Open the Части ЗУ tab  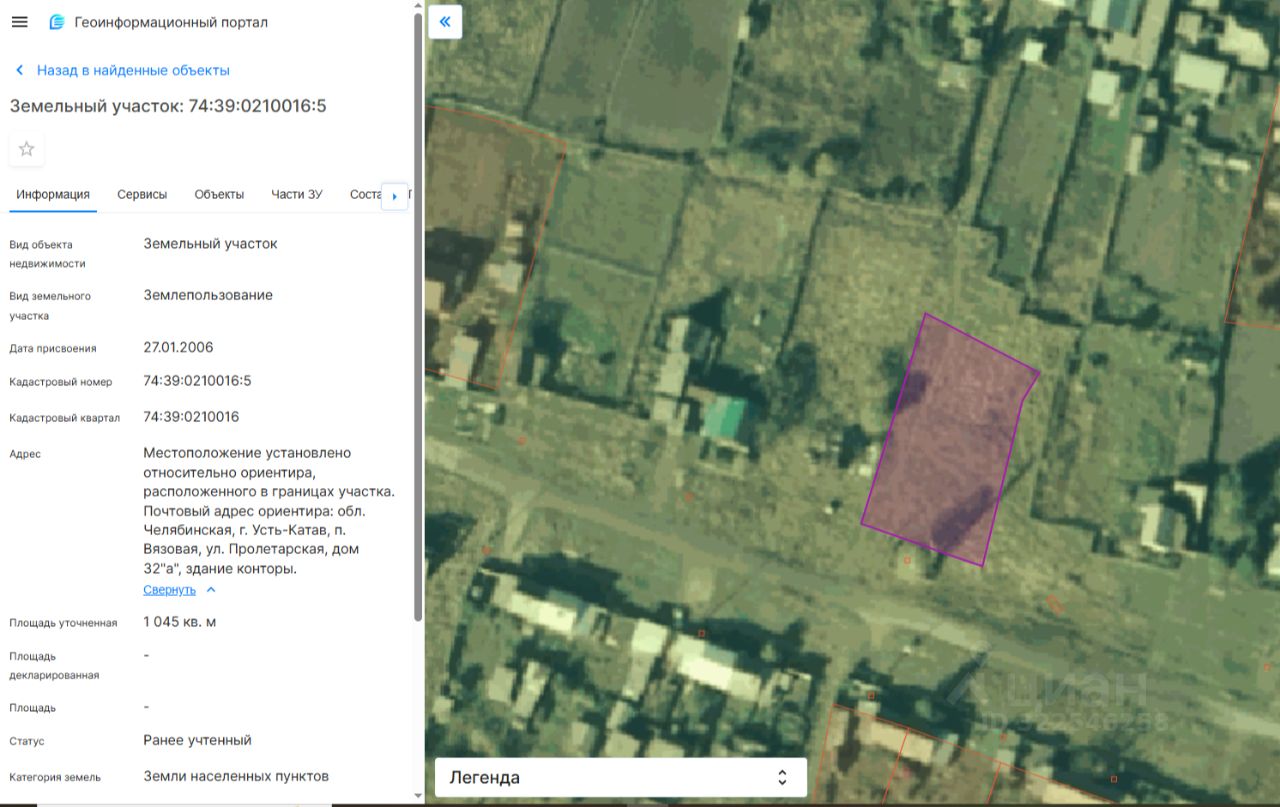tap(297, 194)
